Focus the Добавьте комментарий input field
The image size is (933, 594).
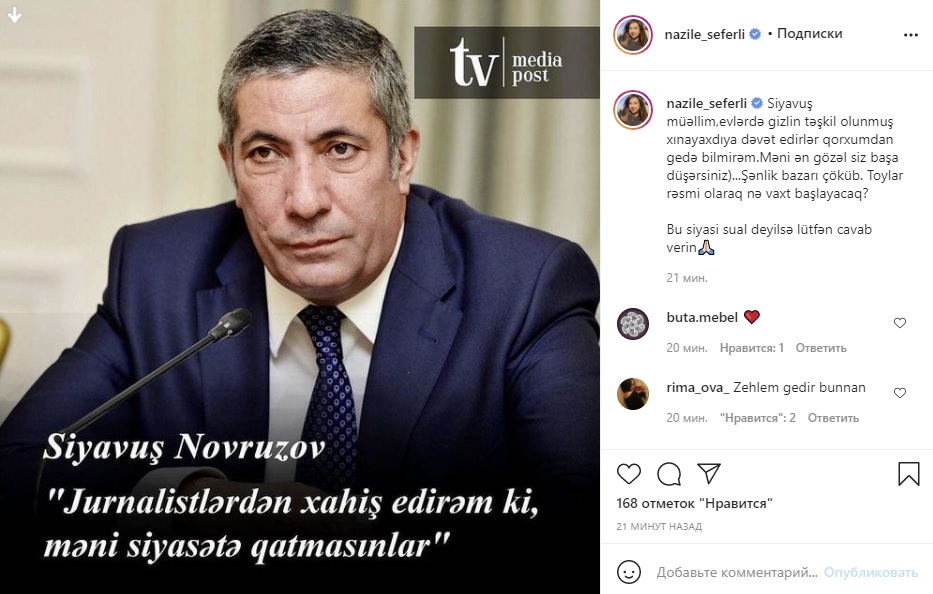pos(737,573)
